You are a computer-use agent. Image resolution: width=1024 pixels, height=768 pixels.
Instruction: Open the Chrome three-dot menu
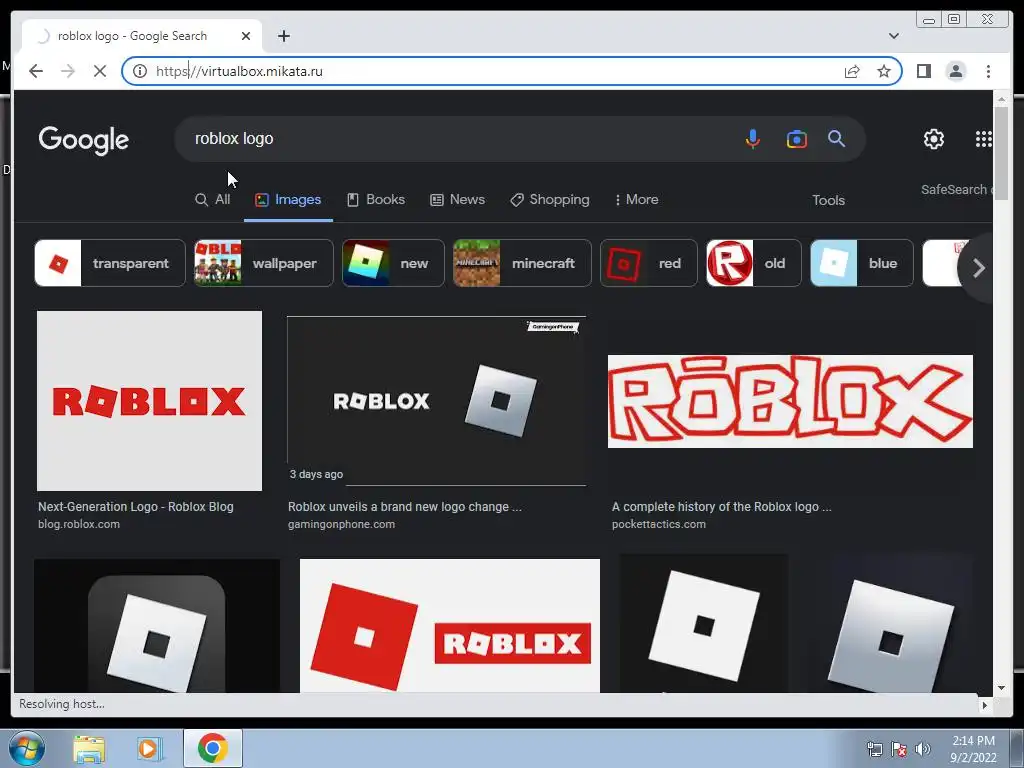pos(988,71)
